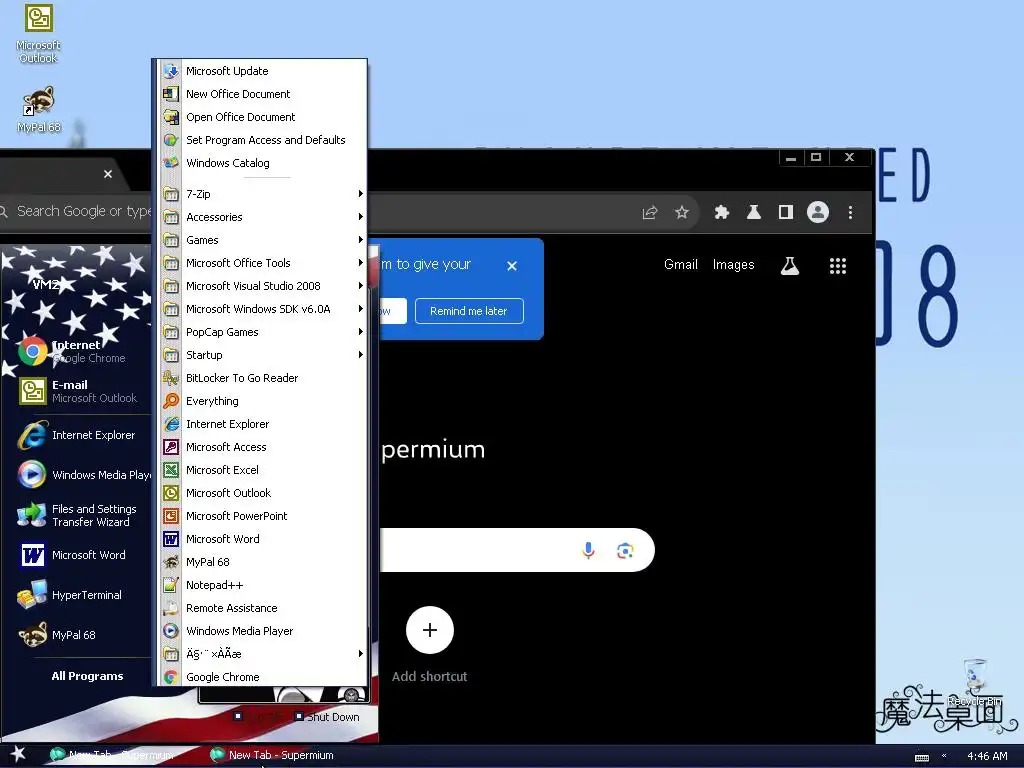Expand the Startup folder arrow

click(360, 355)
